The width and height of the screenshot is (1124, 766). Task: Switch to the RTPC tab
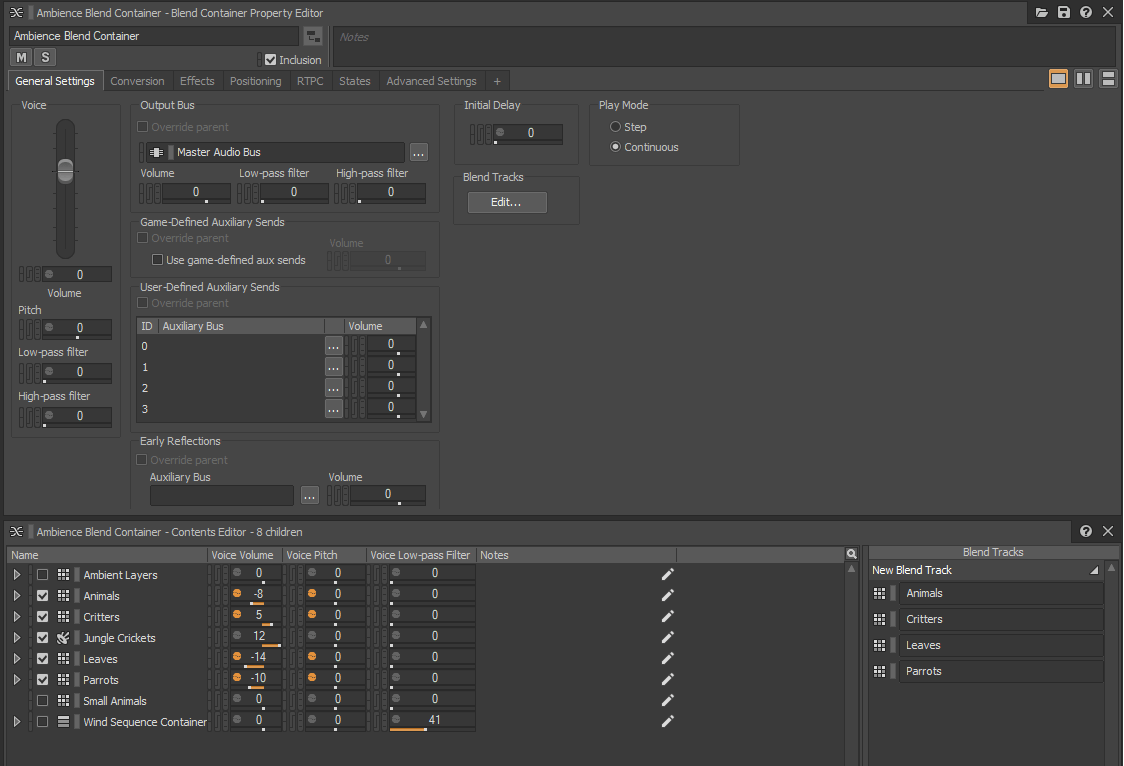coord(310,81)
